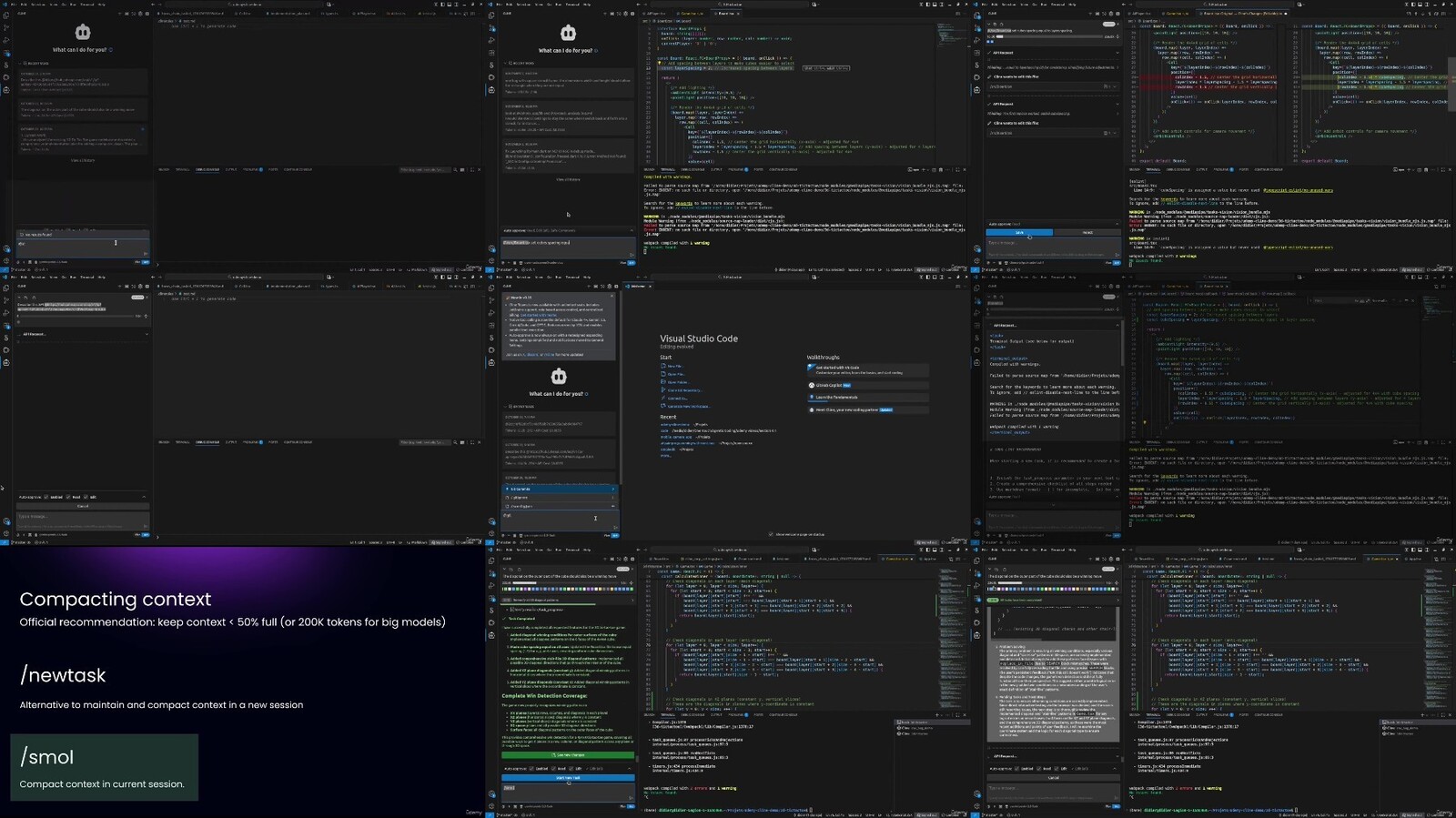The height and width of the screenshot is (818, 1456).
Task: Click the chat input box in the first frame
Action: click(x=82, y=247)
